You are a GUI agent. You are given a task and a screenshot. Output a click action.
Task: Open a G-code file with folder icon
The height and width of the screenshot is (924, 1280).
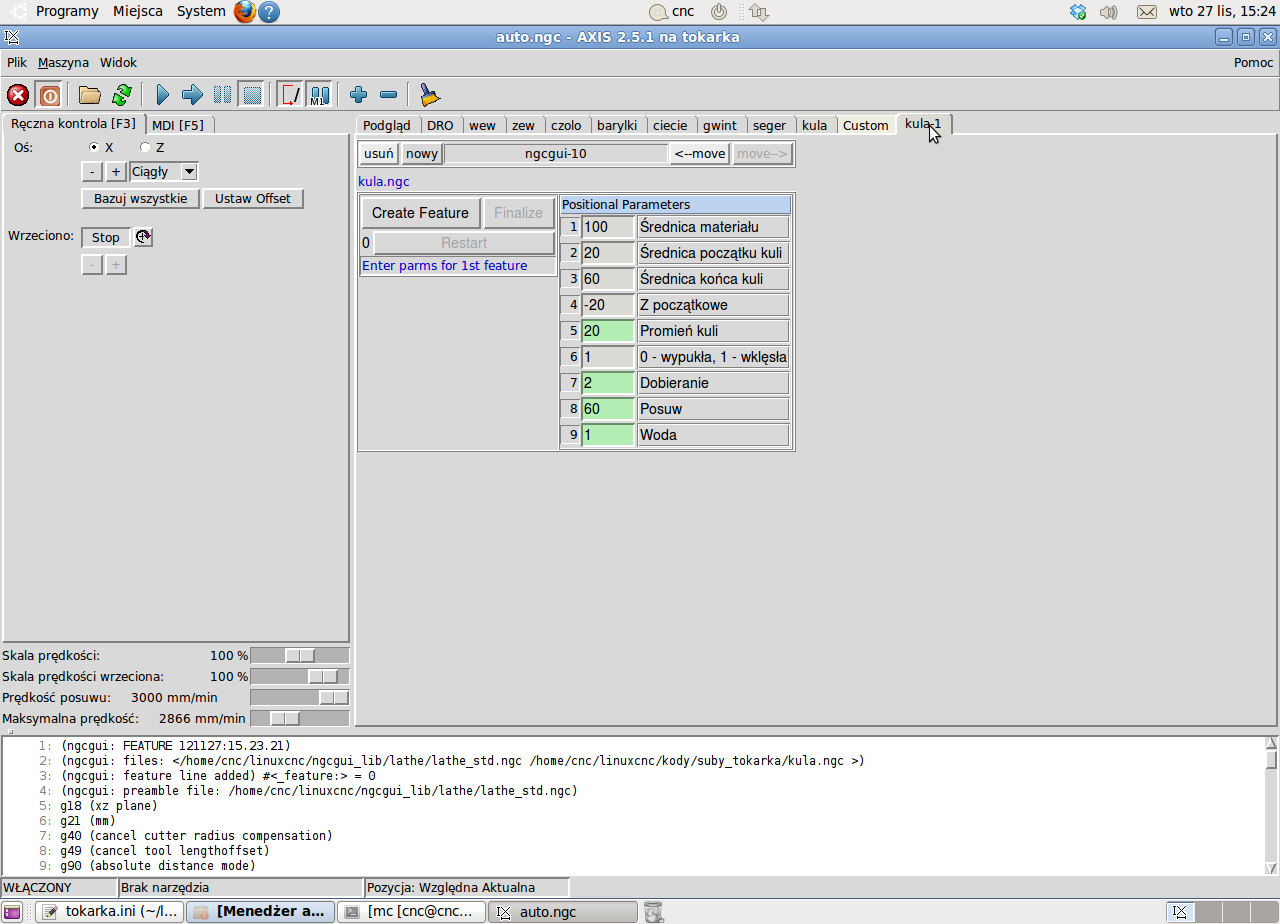90,95
